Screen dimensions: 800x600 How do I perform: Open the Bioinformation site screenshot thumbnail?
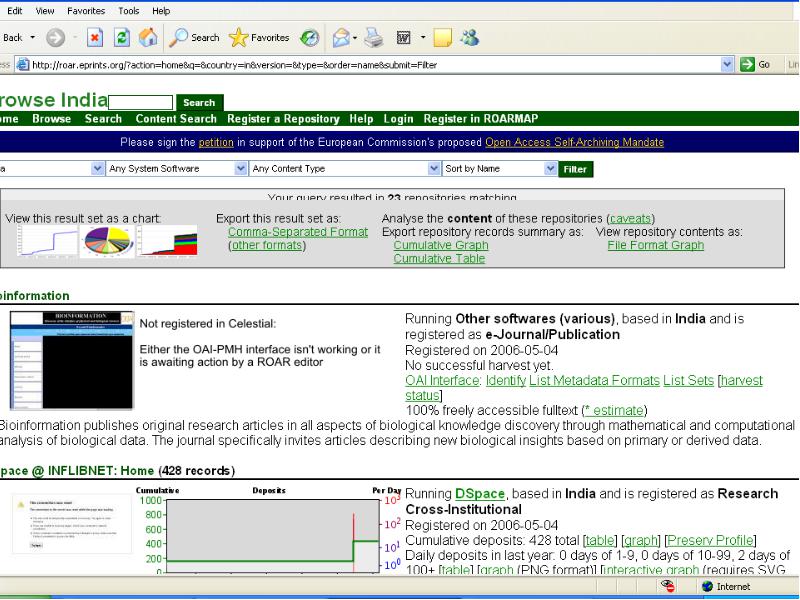[72, 360]
